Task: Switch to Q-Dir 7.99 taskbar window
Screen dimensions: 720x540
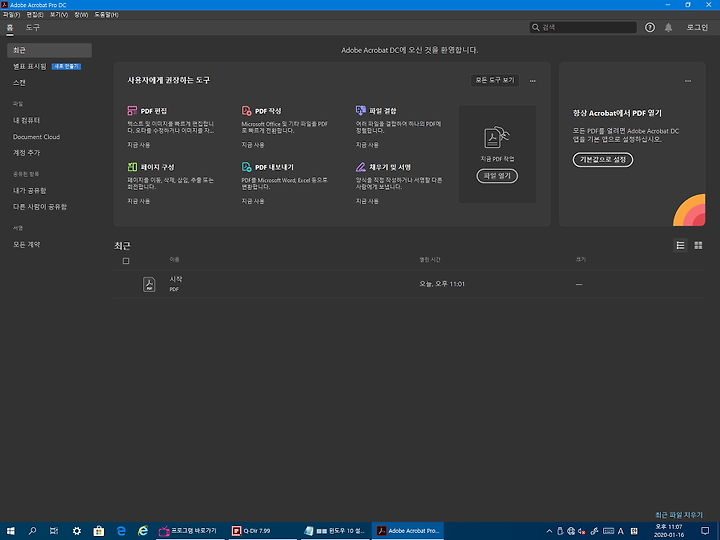Action: pyautogui.click(x=263, y=531)
